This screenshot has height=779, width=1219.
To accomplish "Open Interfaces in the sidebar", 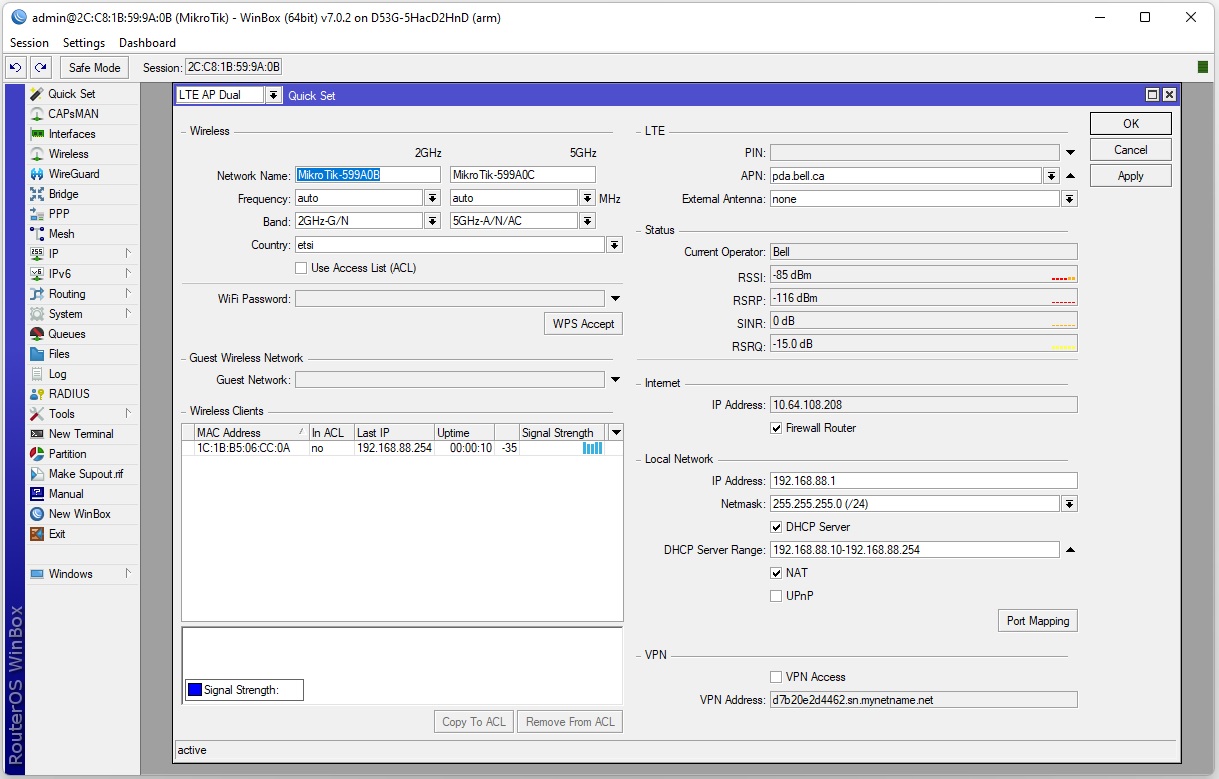I will [72, 134].
